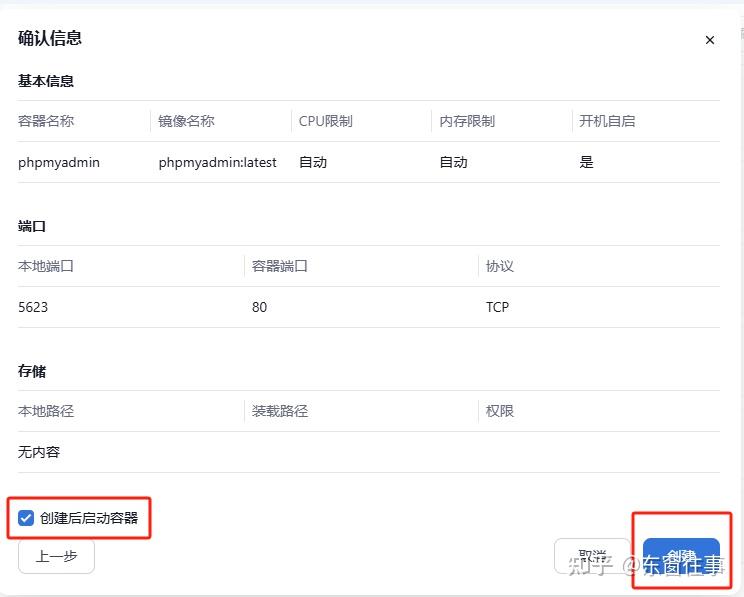Toggle 创建后启动容器 checkbox
This screenshot has width=744, height=597.
[x=26, y=518]
